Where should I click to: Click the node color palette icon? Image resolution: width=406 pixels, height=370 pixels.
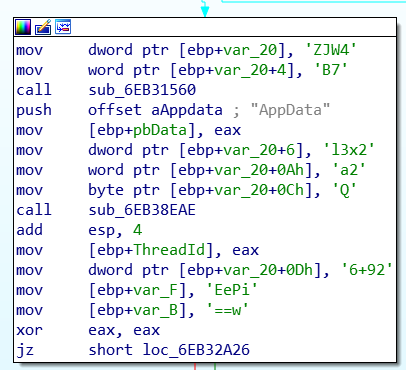23,27
